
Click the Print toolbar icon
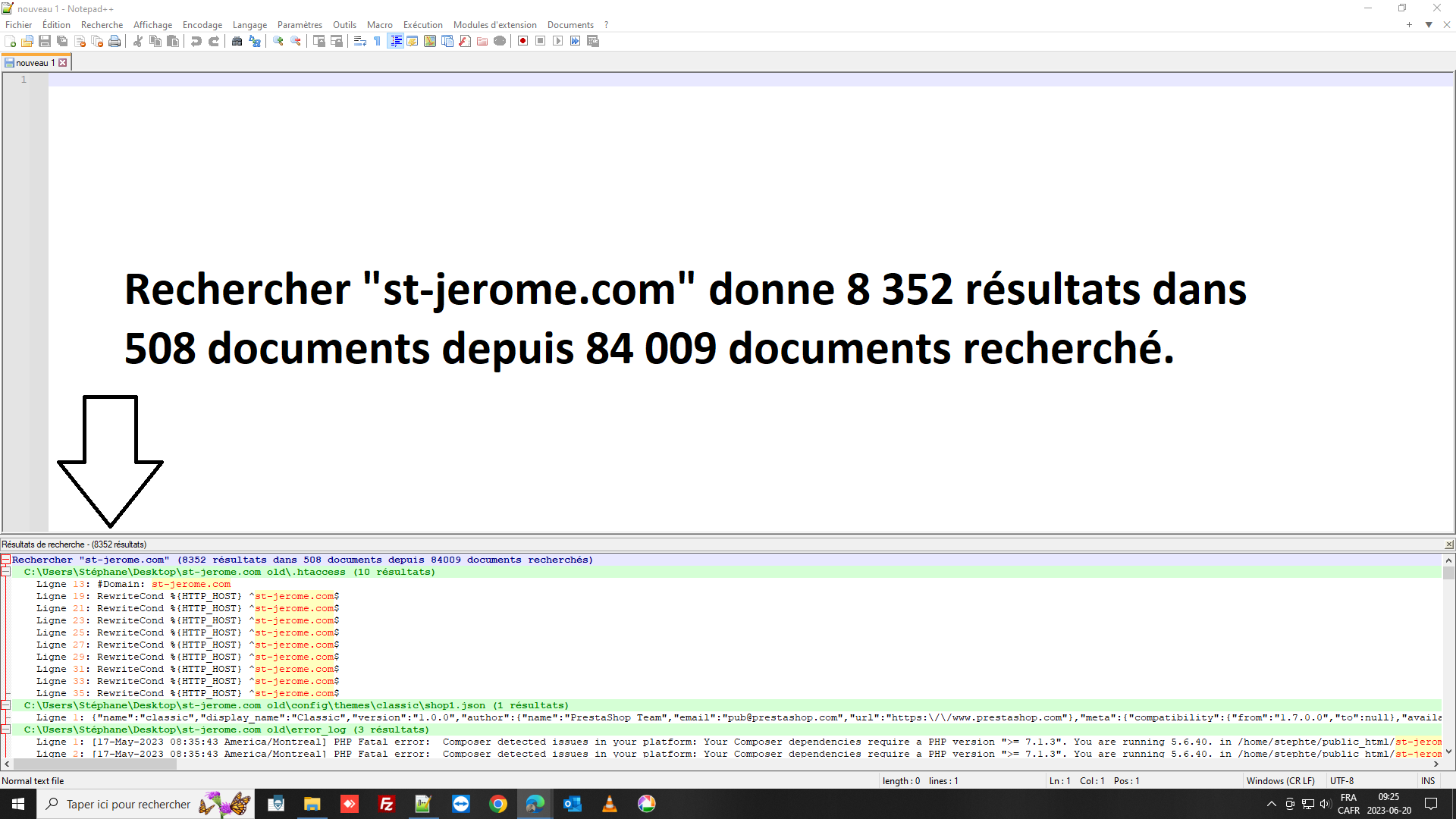click(115, 41)
